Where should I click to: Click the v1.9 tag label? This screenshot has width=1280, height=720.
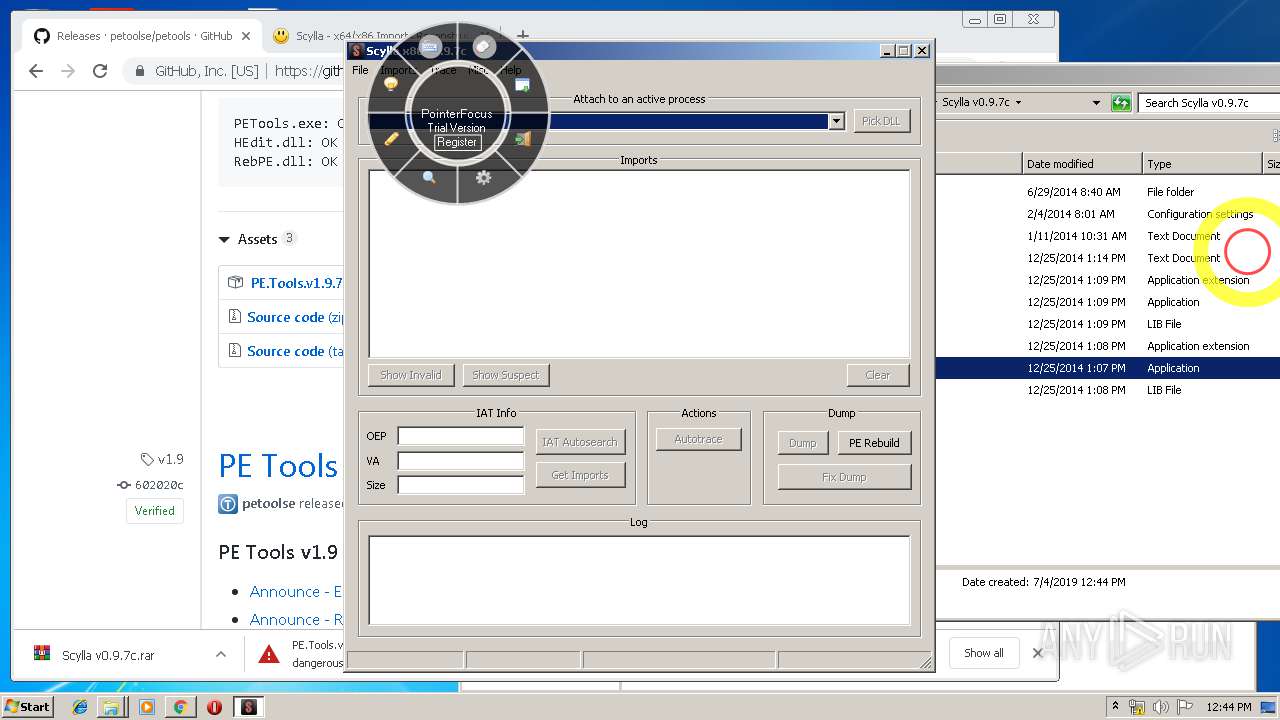pos(163,459)
